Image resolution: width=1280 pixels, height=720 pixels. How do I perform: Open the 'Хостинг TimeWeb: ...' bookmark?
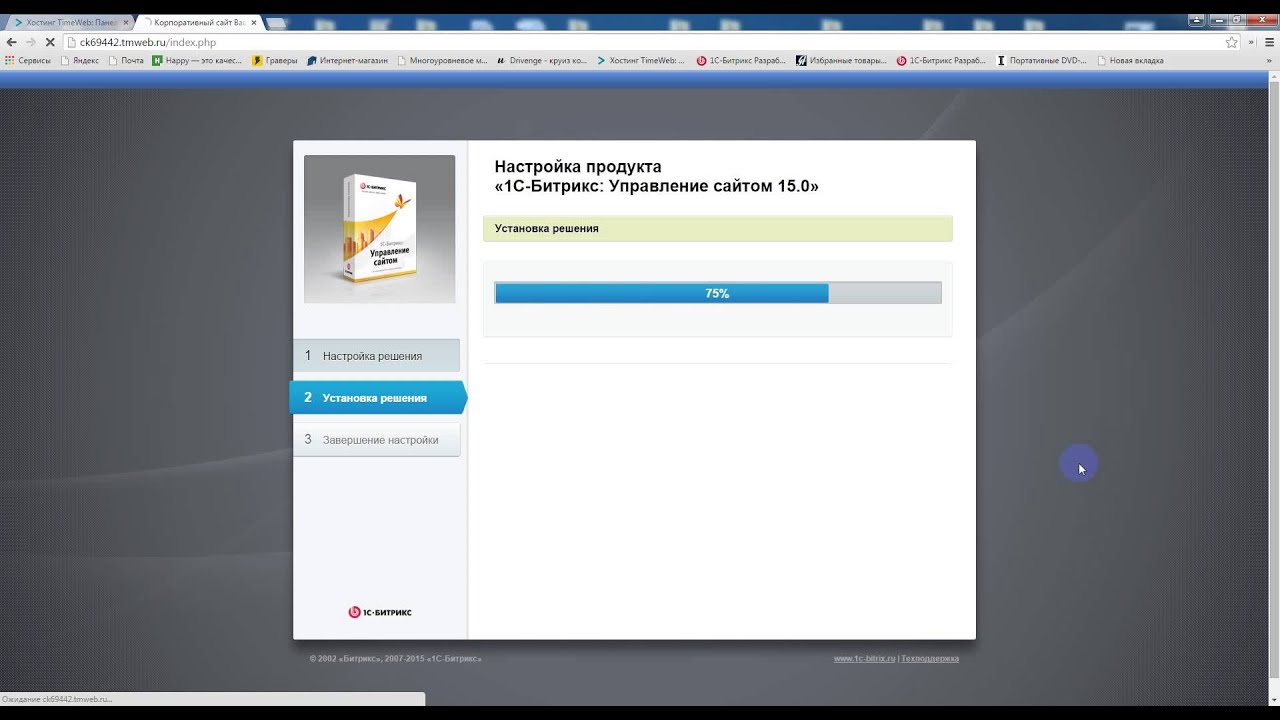tap(641, 60)
